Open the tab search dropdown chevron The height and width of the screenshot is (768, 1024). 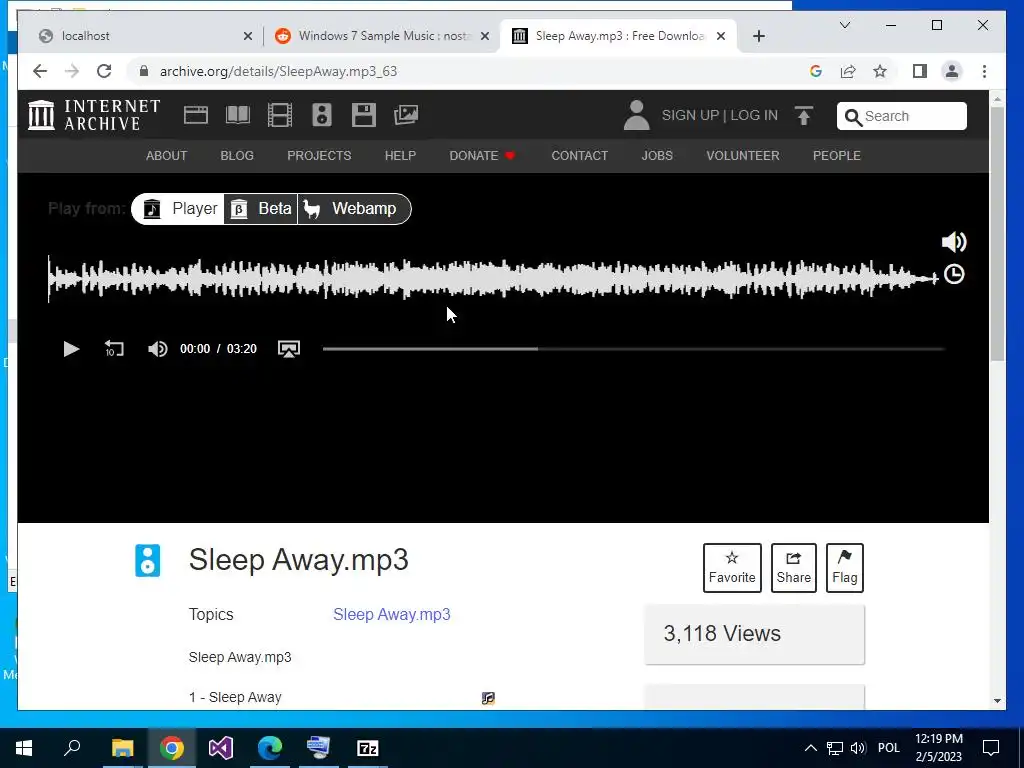pyautogui.click(x=844, y=25)
